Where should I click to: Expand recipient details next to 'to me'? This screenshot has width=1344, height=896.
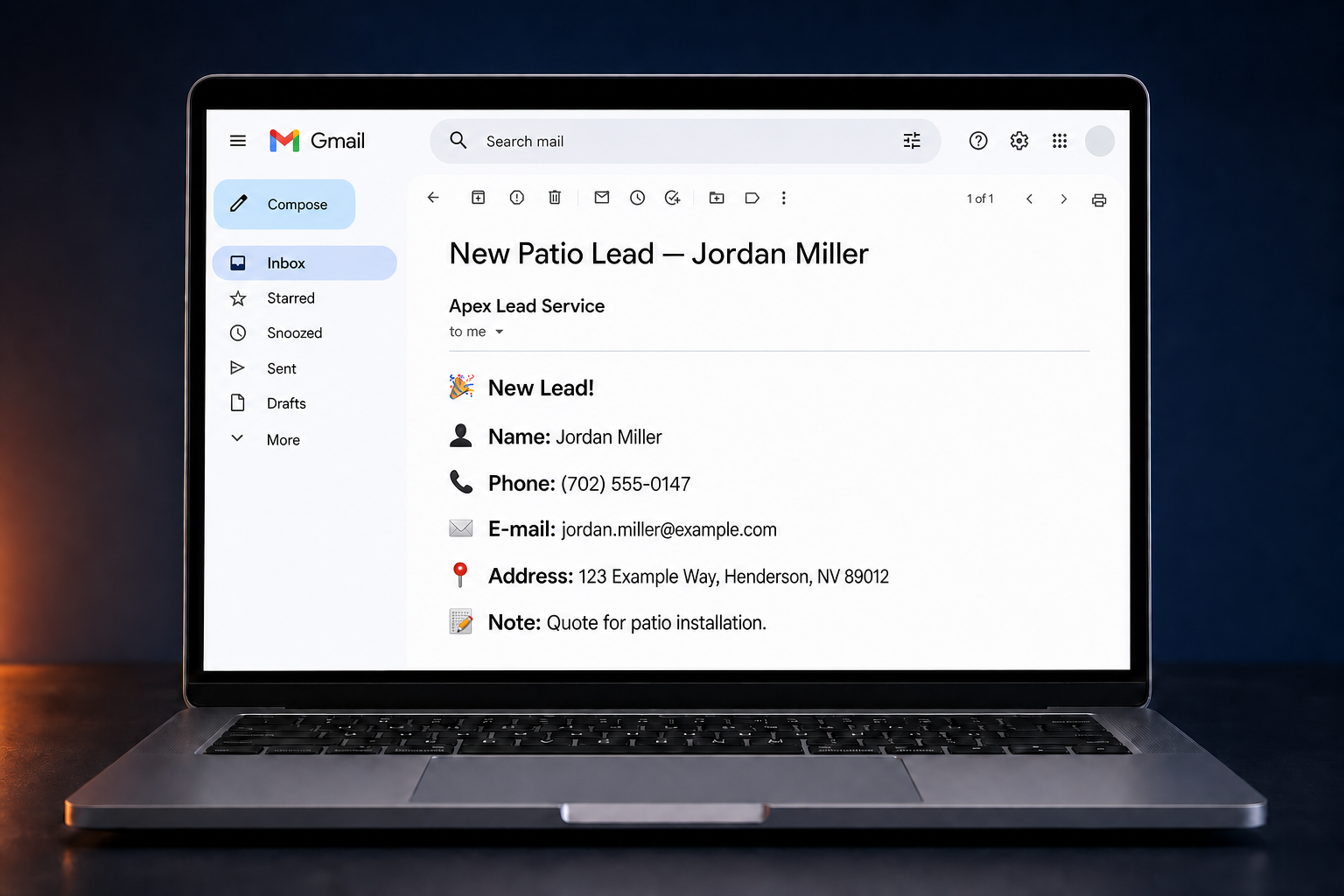500,332
